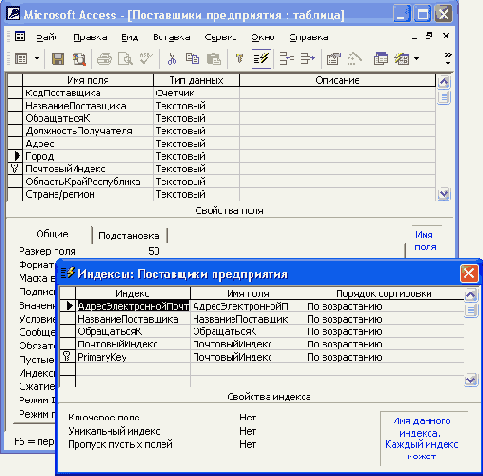
Task: Click the Paste toolbar icon
Action: click(214, 59)
